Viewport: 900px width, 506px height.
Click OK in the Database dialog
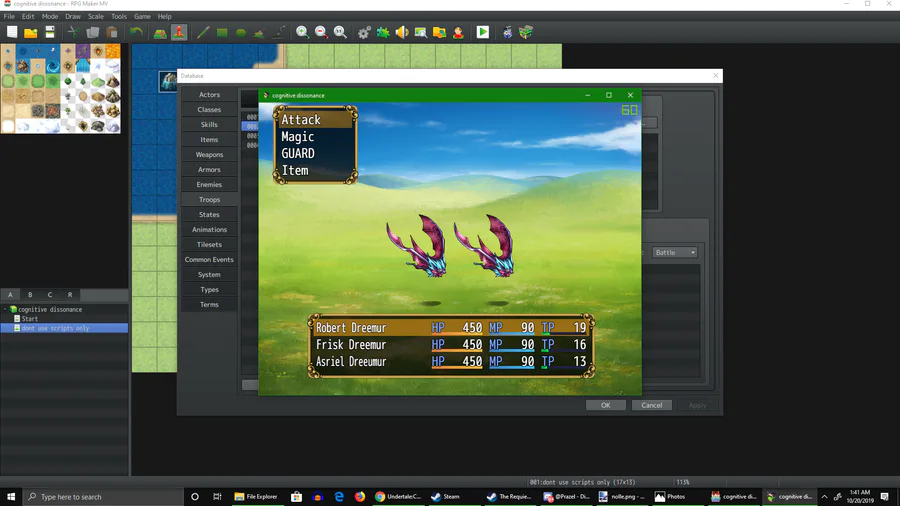click(606, 405)
